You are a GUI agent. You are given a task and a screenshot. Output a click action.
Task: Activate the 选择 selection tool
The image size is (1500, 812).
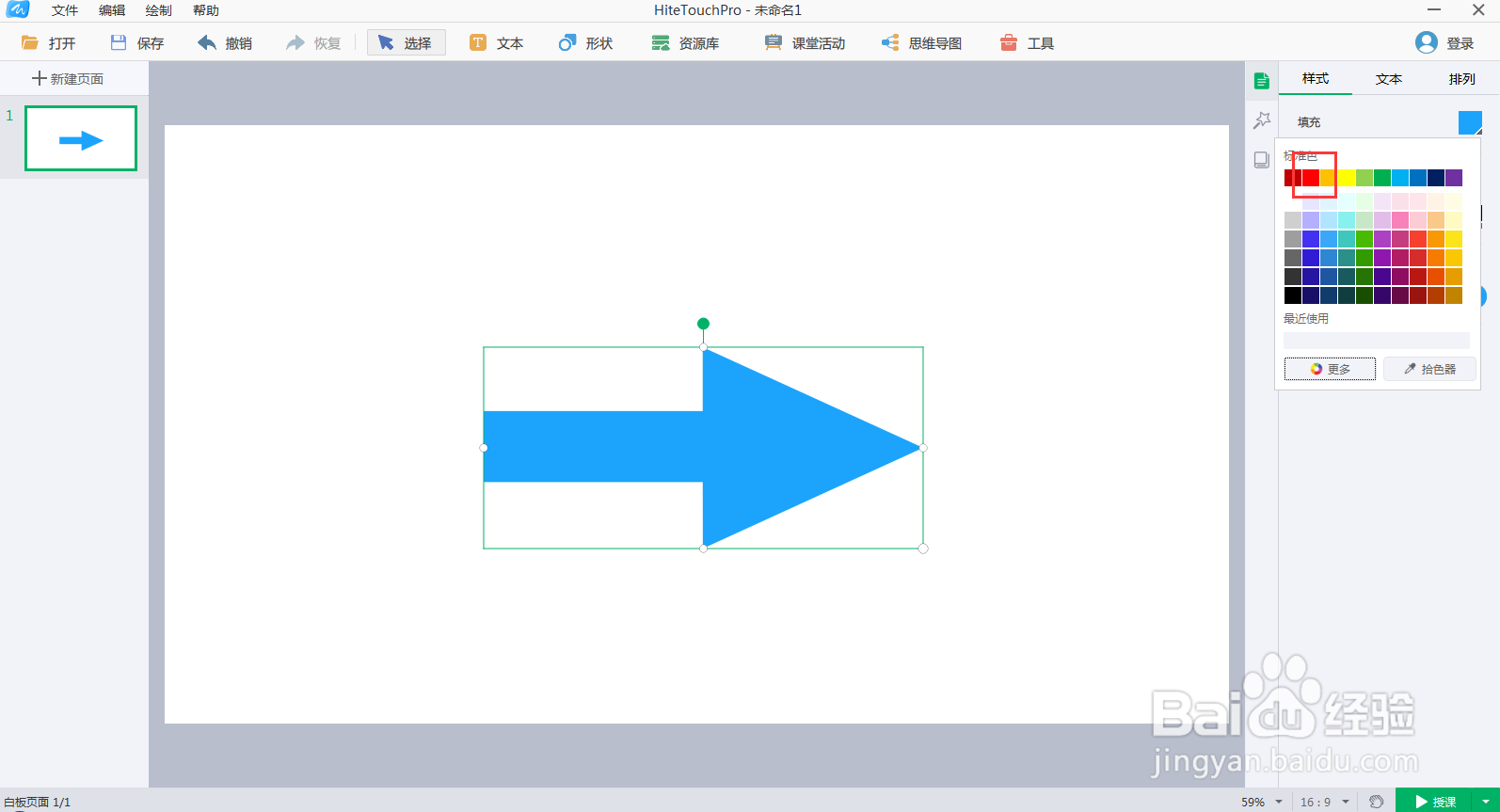point(406,43)
